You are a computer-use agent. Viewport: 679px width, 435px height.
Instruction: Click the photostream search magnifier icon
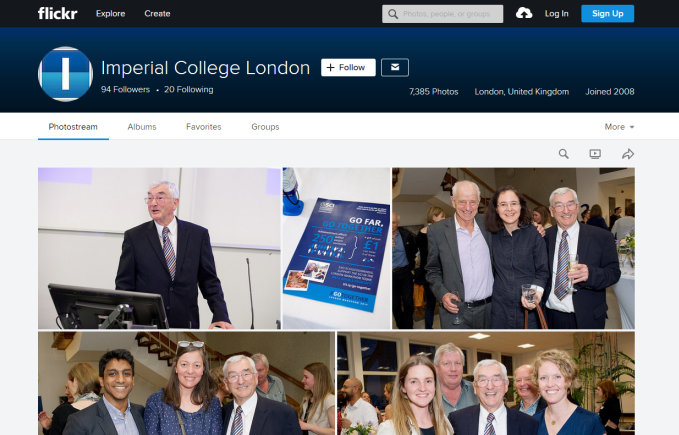click(x=563, y=154)
